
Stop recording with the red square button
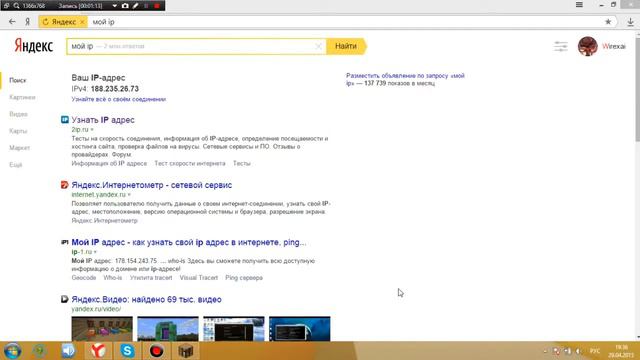(157, 6)
